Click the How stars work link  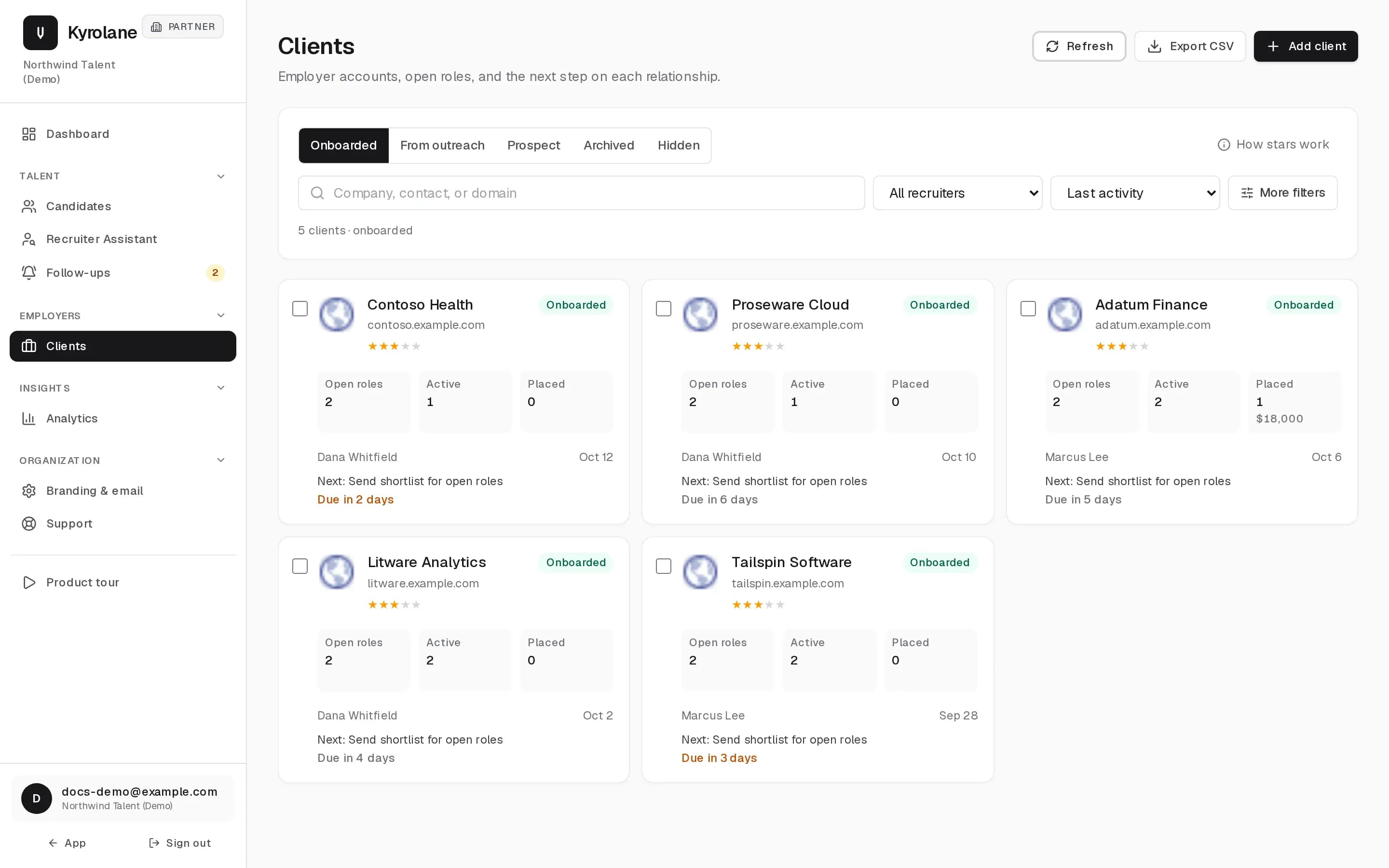coord(1273,145)
